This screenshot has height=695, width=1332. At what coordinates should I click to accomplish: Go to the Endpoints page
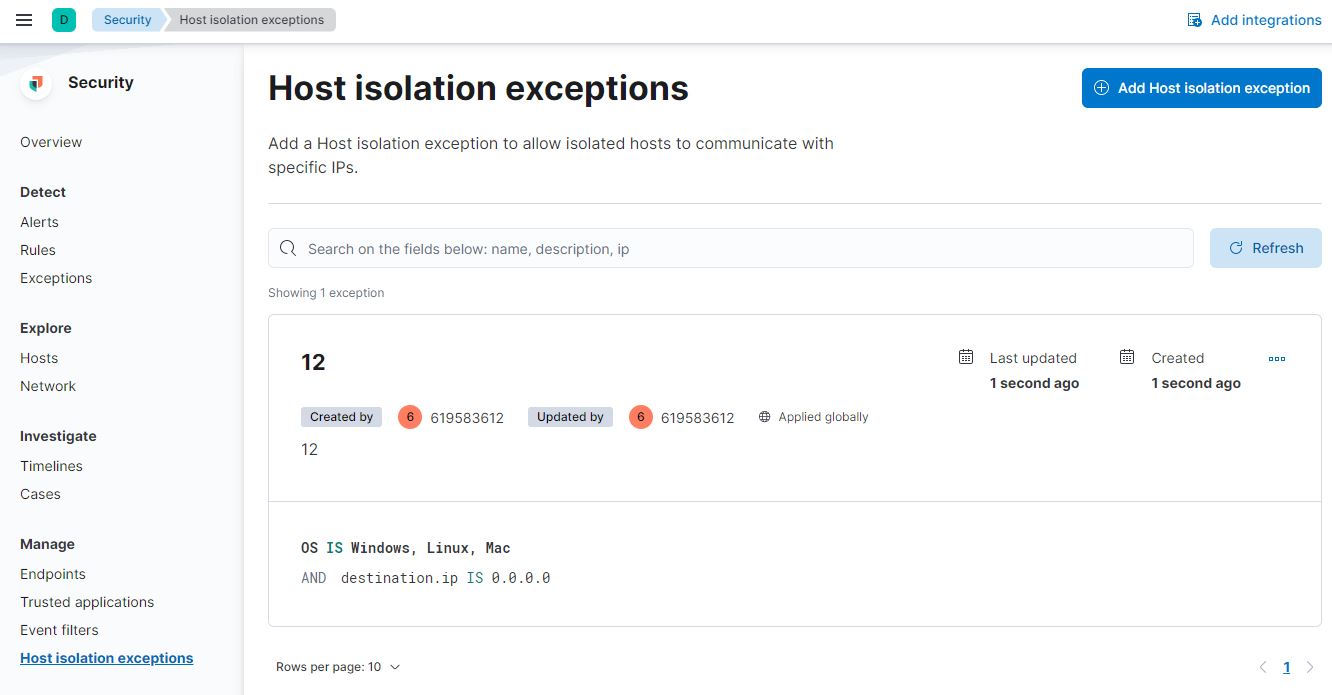pos(53,574)
